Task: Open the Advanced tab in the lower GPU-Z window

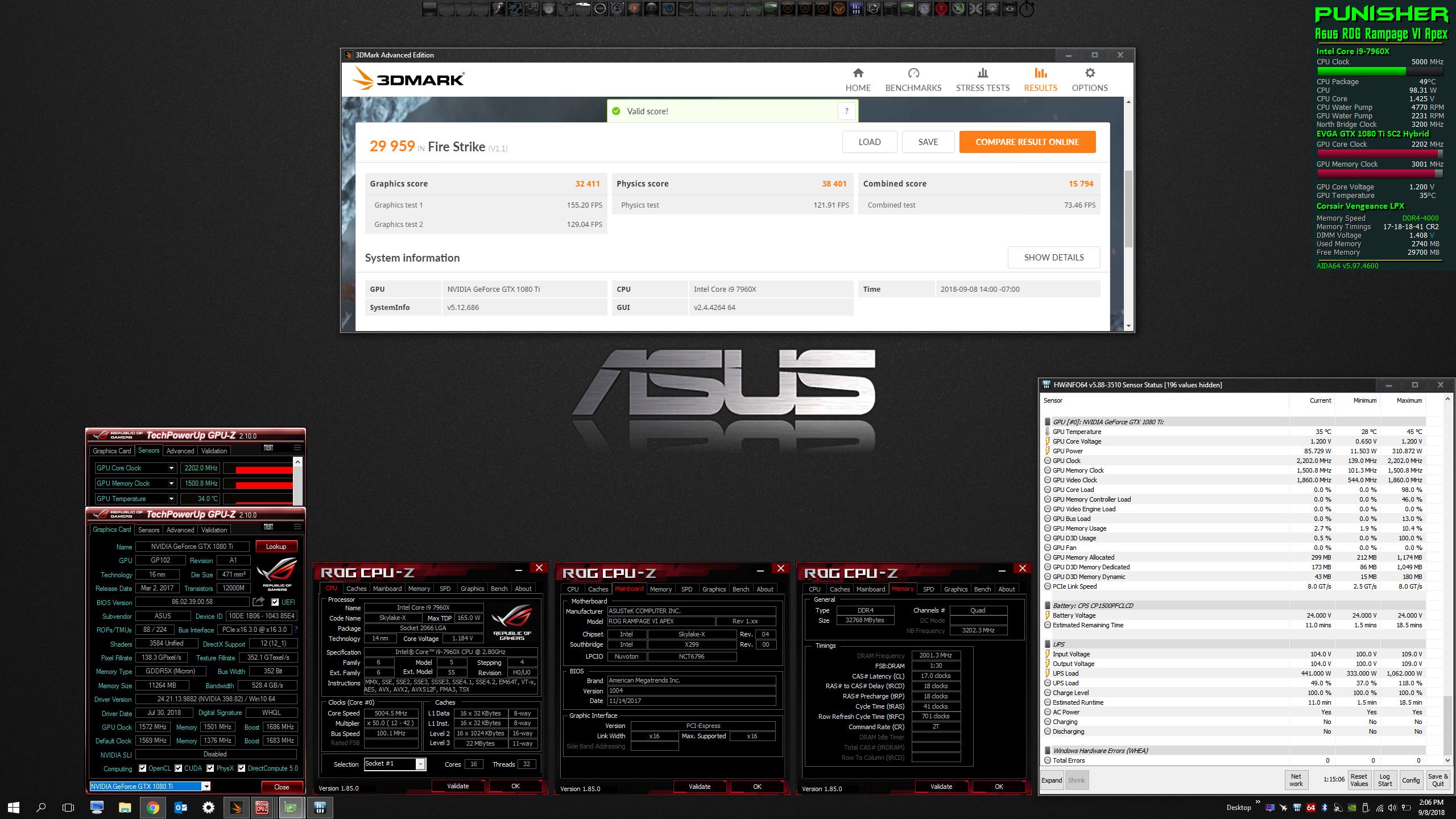Action: [x=180, y=530]
